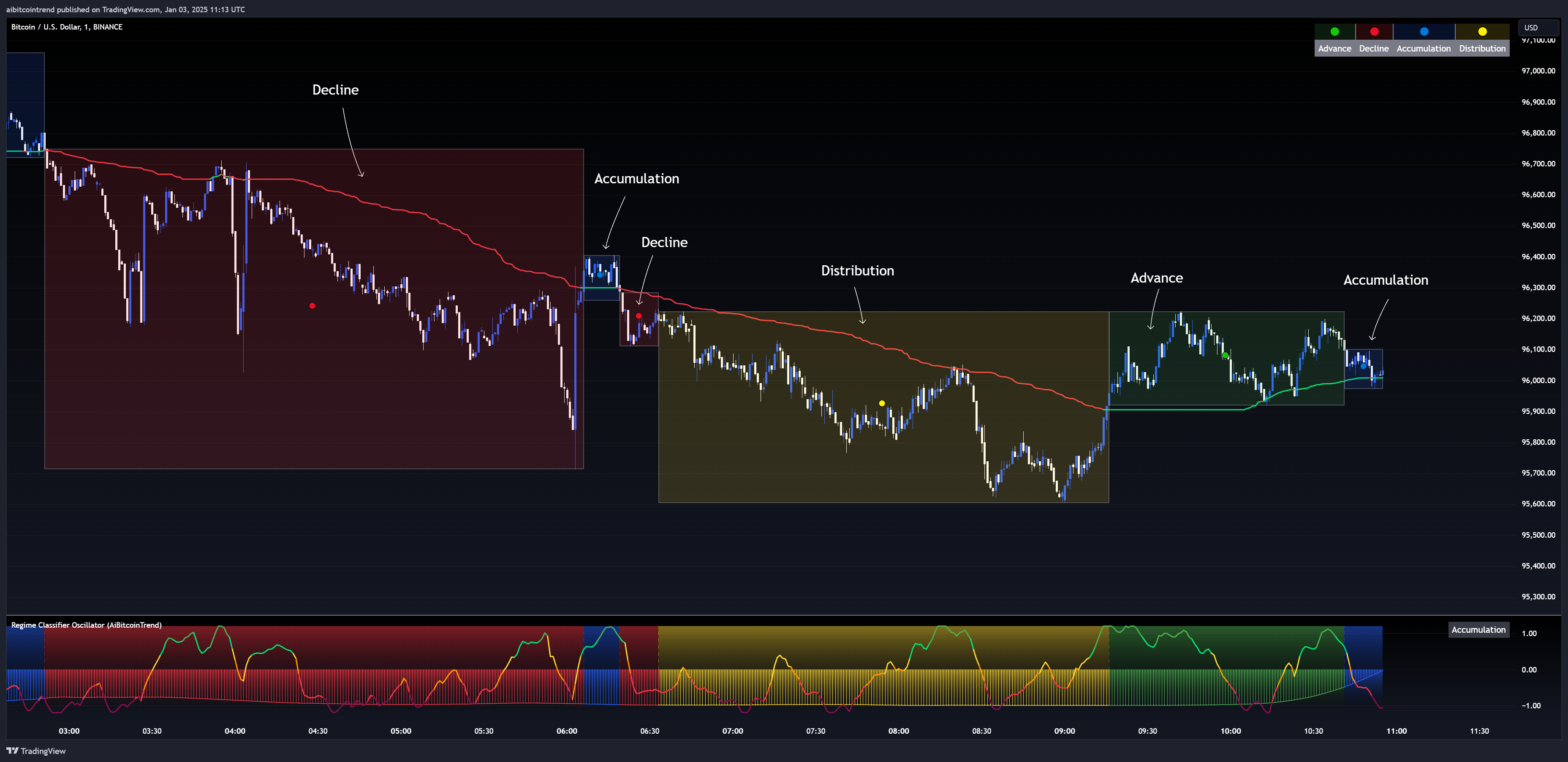Image resolution: width=1568 pixels, height=762 pixels.
Task: Click the aibitcointrend published header text
Action: (125, 9)
